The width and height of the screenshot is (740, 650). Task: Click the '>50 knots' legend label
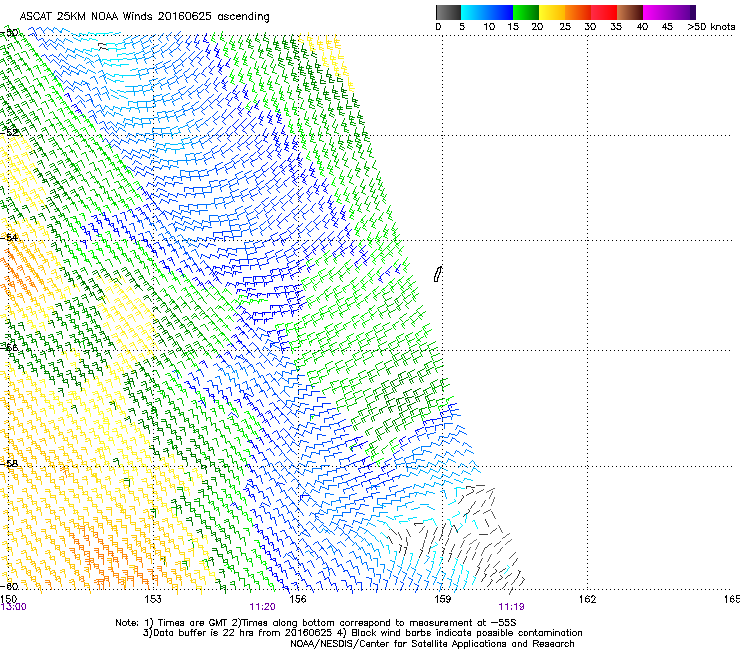711,27
